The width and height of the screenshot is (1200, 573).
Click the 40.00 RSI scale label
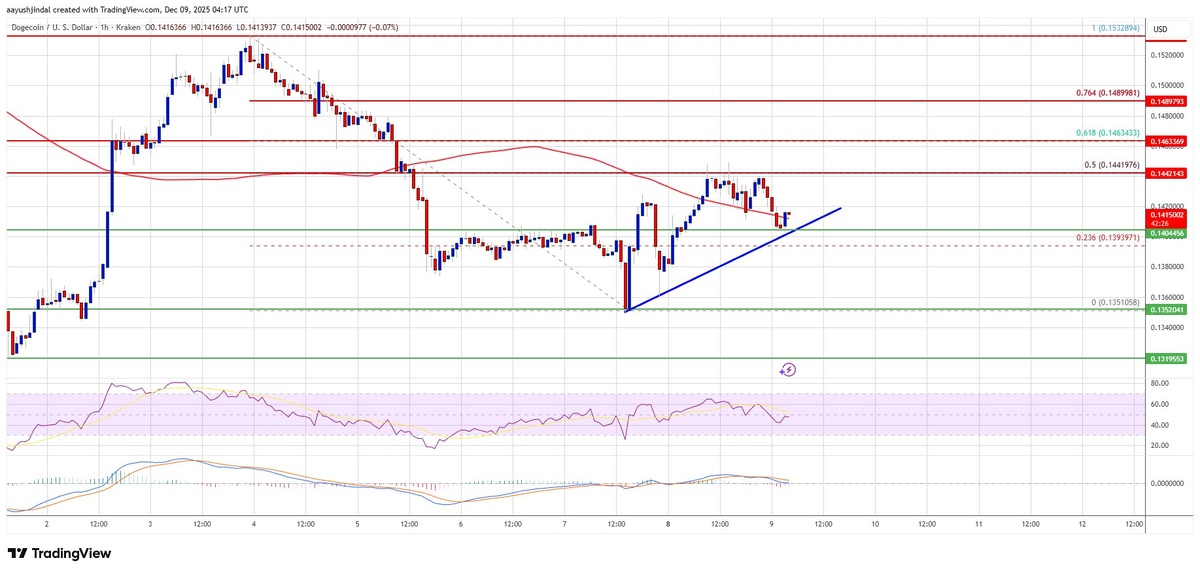coord(1160,425)
